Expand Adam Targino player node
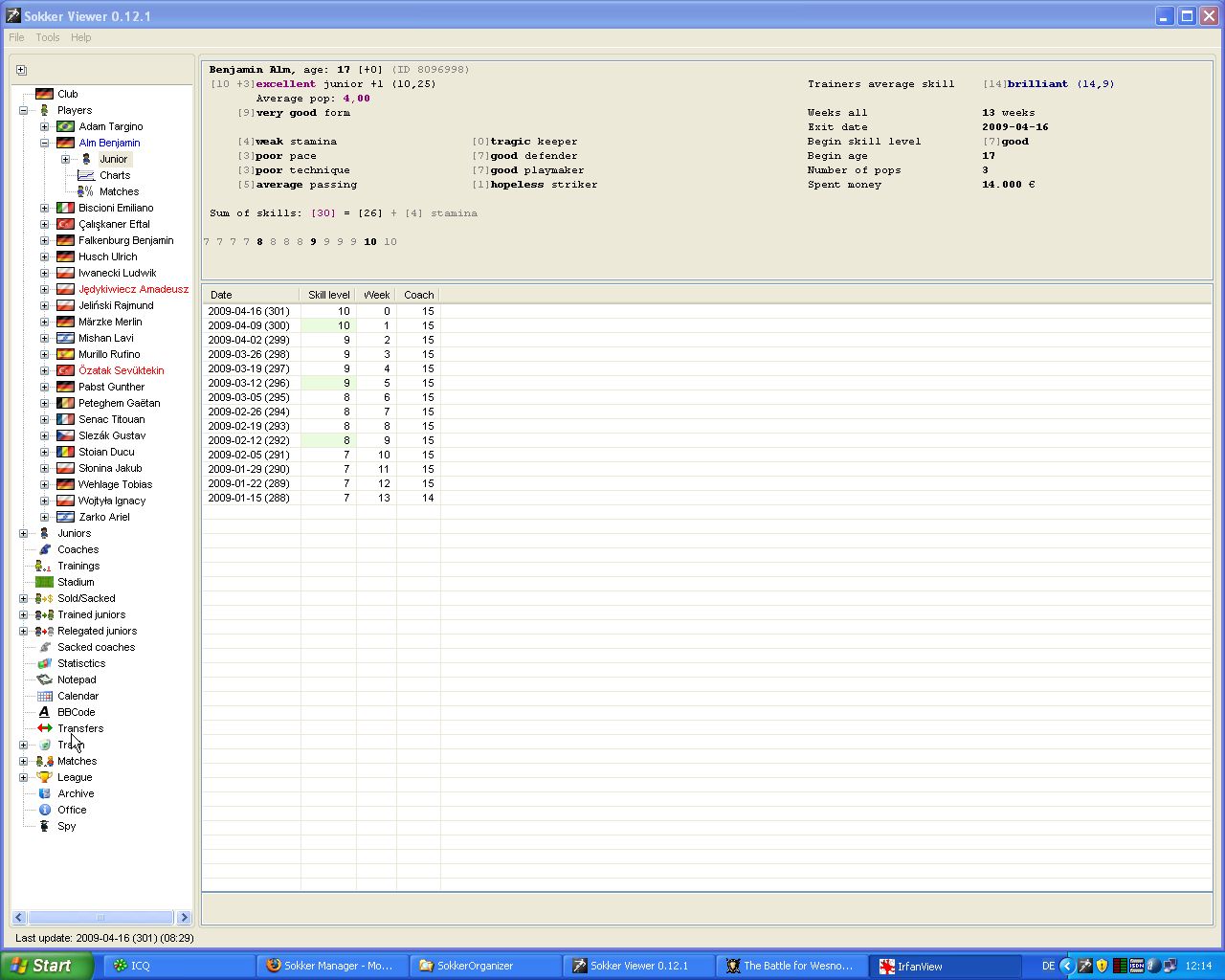This screenshot has width=1225, height=980. tap(44, 126)
